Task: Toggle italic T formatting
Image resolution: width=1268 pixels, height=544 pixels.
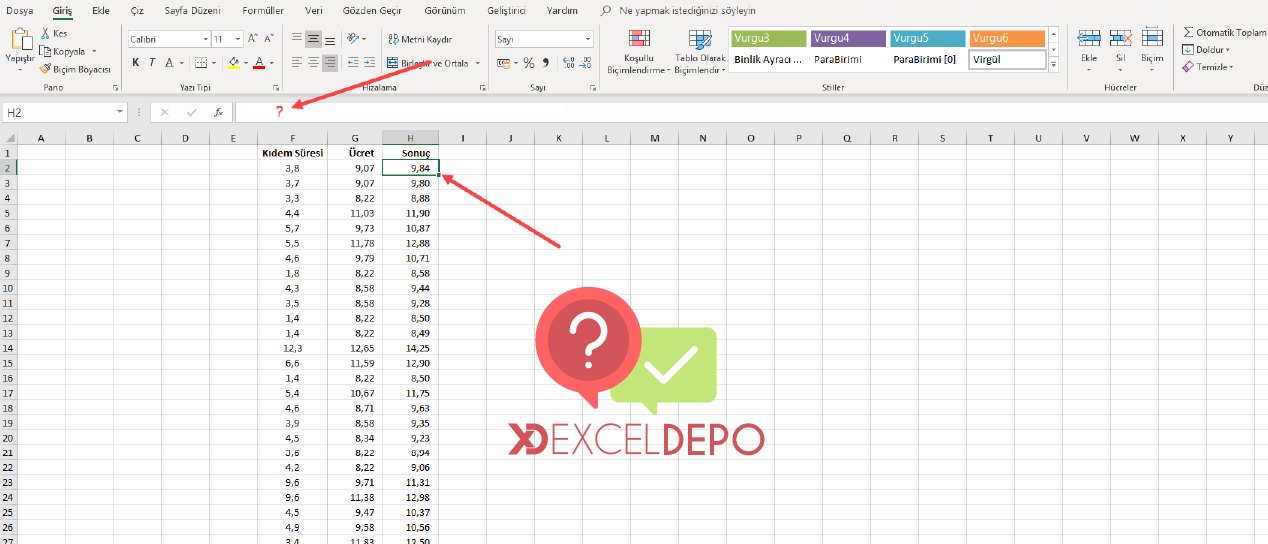Action: pyautogui.click(x=152, y=62)
